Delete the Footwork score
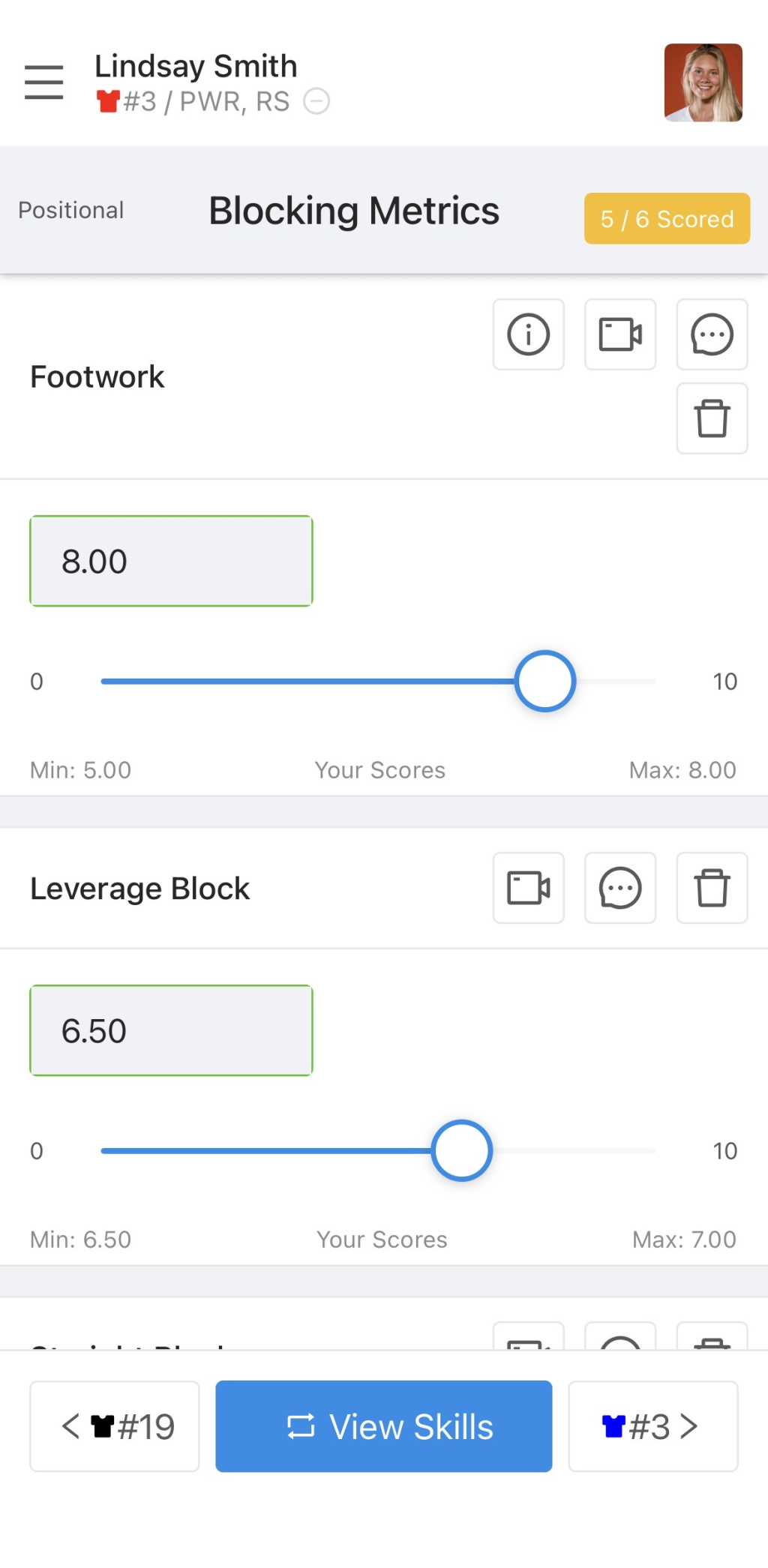 [712, 418]
